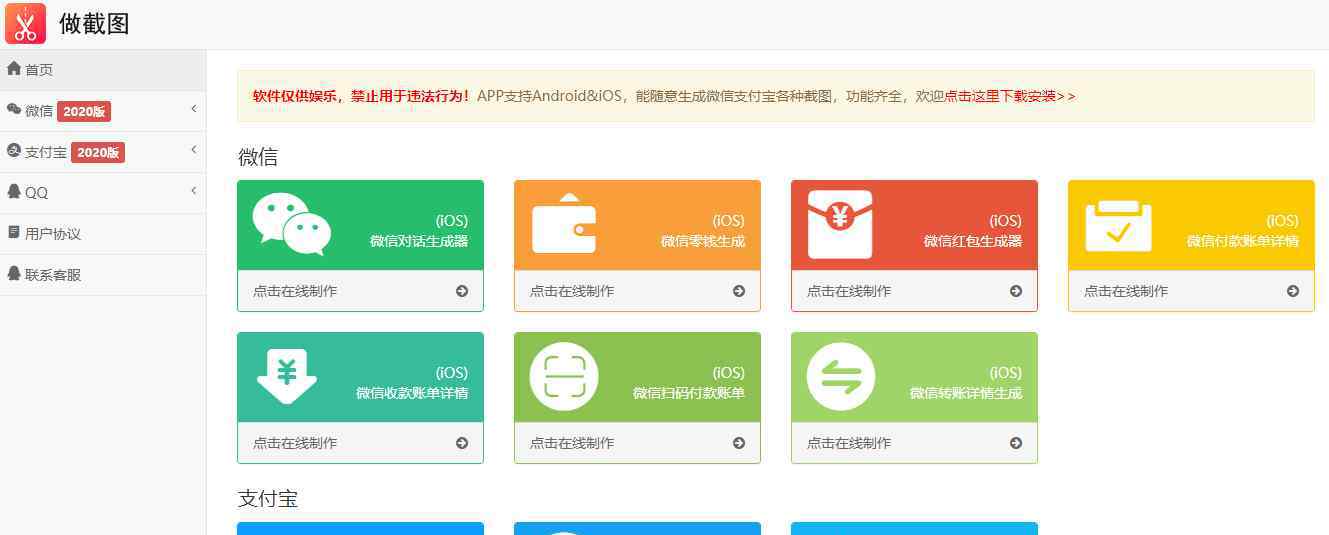
Task: Open the 首页 sidebar item
Action: 103,69
